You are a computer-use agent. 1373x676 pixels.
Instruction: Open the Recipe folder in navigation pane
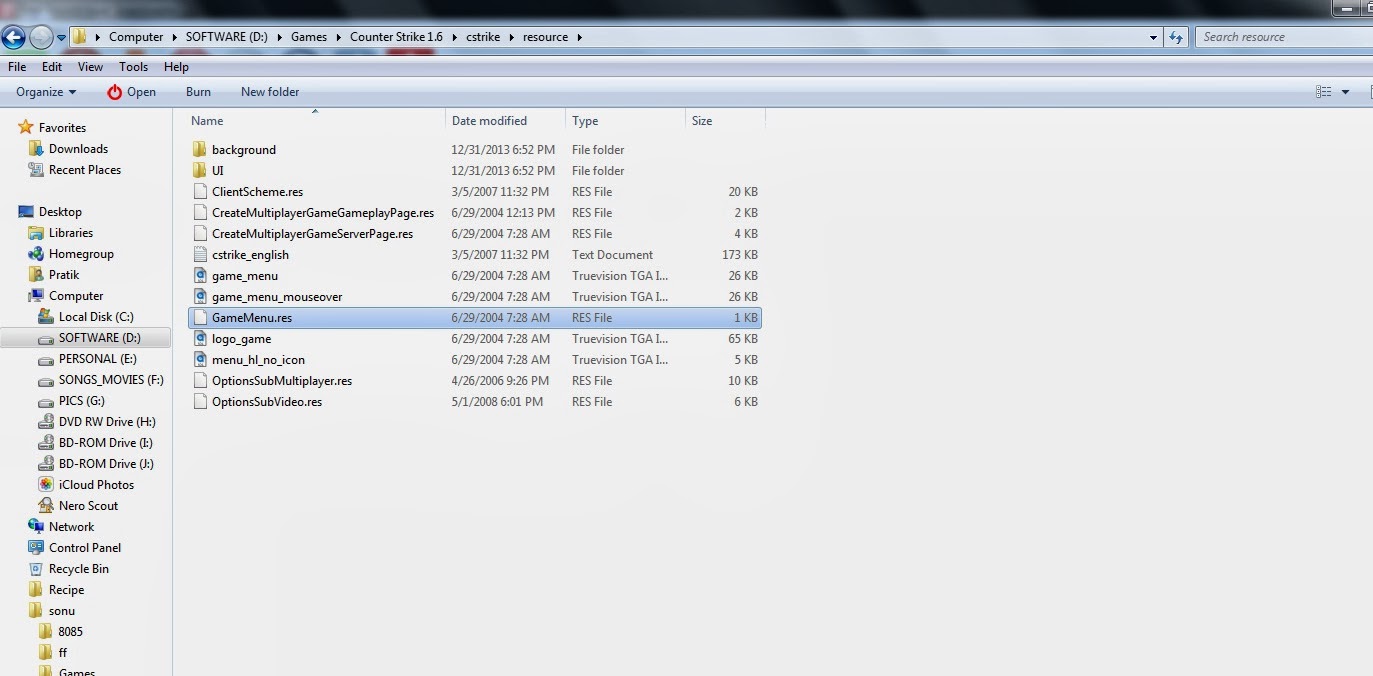click(x=66, y=590)
